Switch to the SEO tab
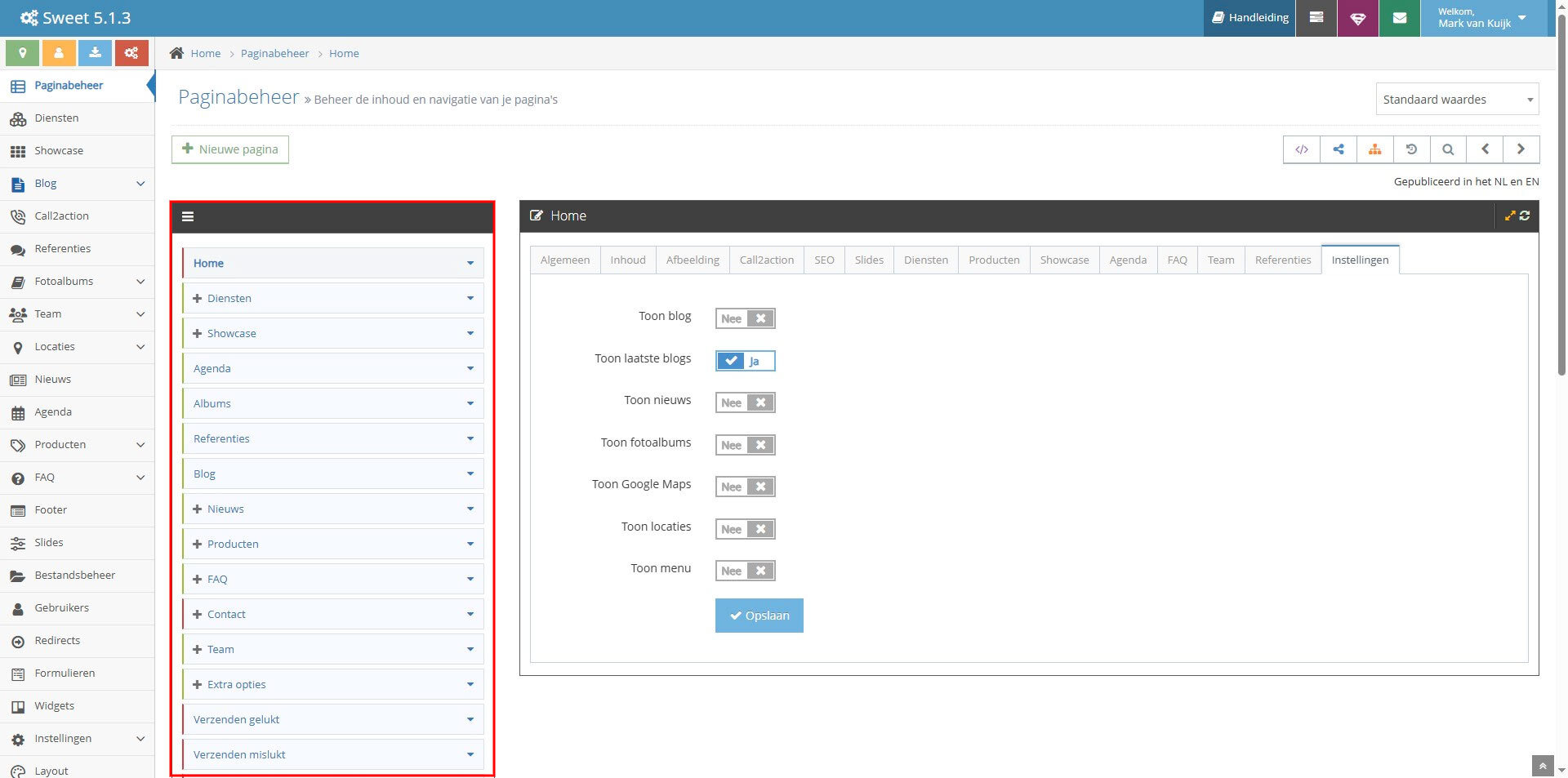Image resolution: width=1568 pixels, height=778 pixels. tap(824, 260)
